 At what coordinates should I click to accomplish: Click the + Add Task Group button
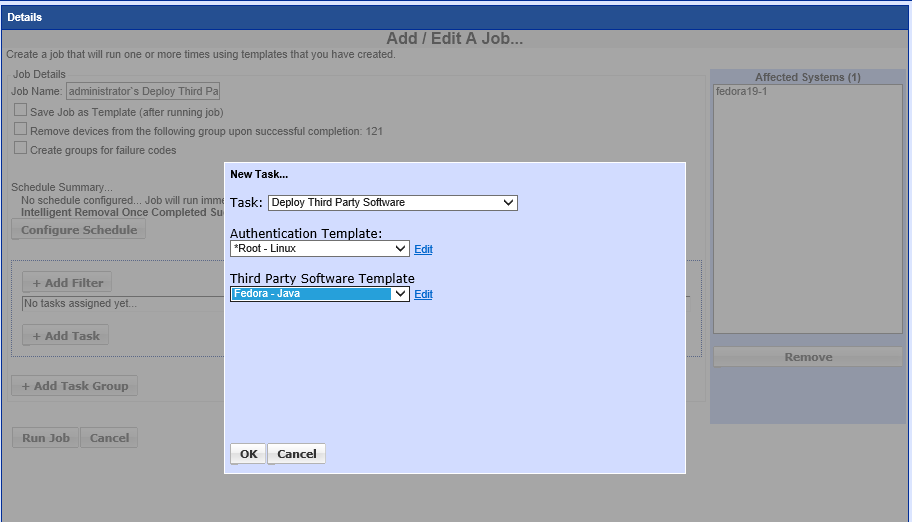pyautogui.click(x=75, y=386)
